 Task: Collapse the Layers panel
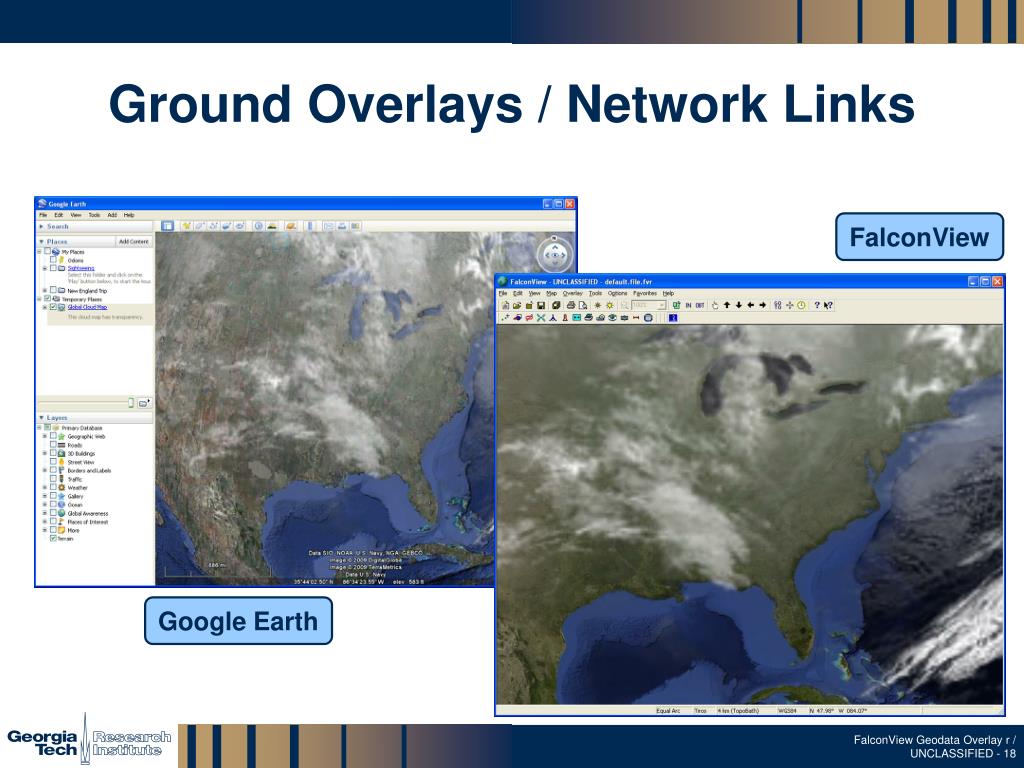(41, 417)
